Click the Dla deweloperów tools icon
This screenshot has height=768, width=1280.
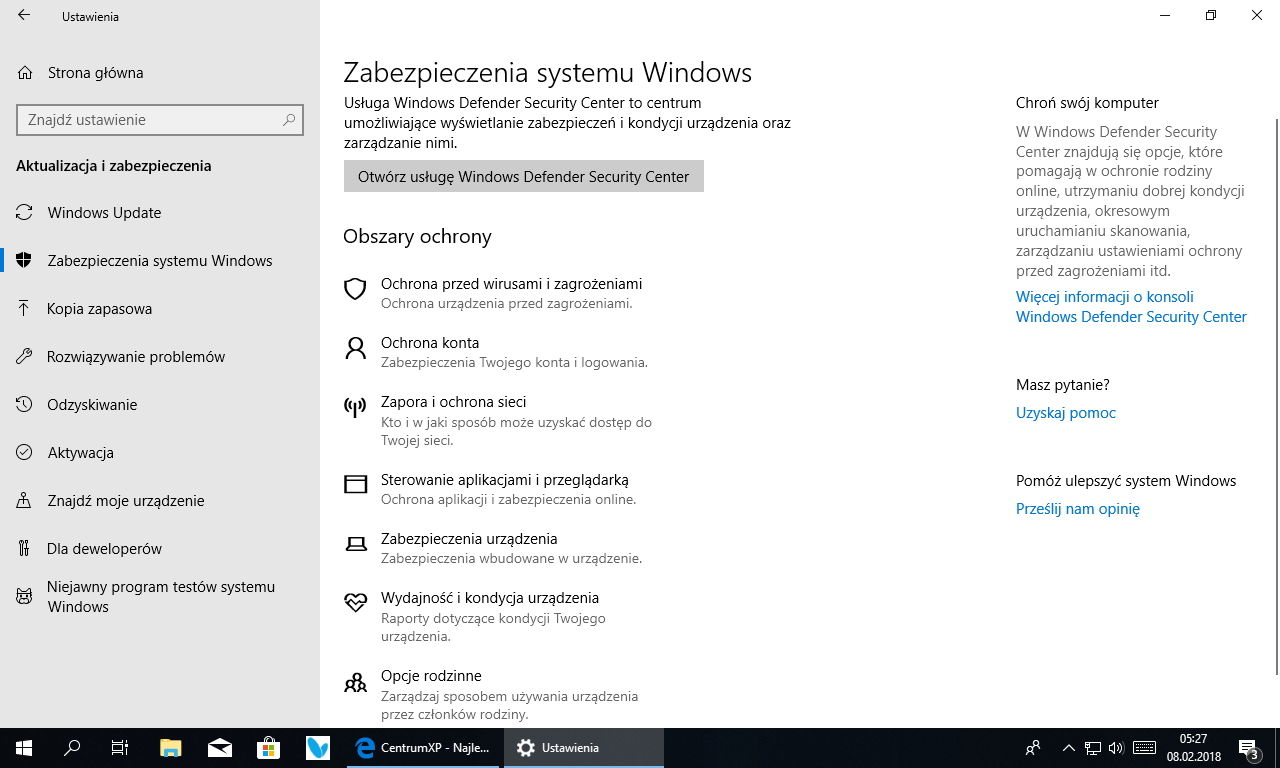point(24,549)
